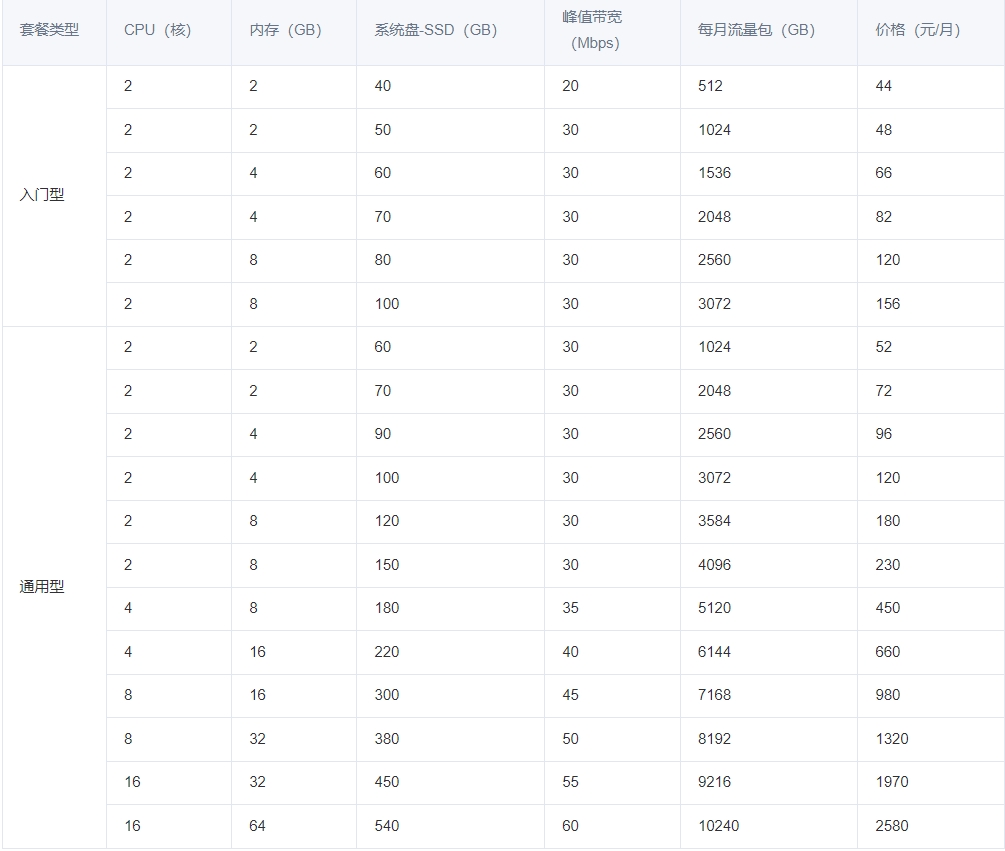This screenshot has height=851, width=1005.
Task: Click the price cell showing 1970
Action: coord(931,782)
